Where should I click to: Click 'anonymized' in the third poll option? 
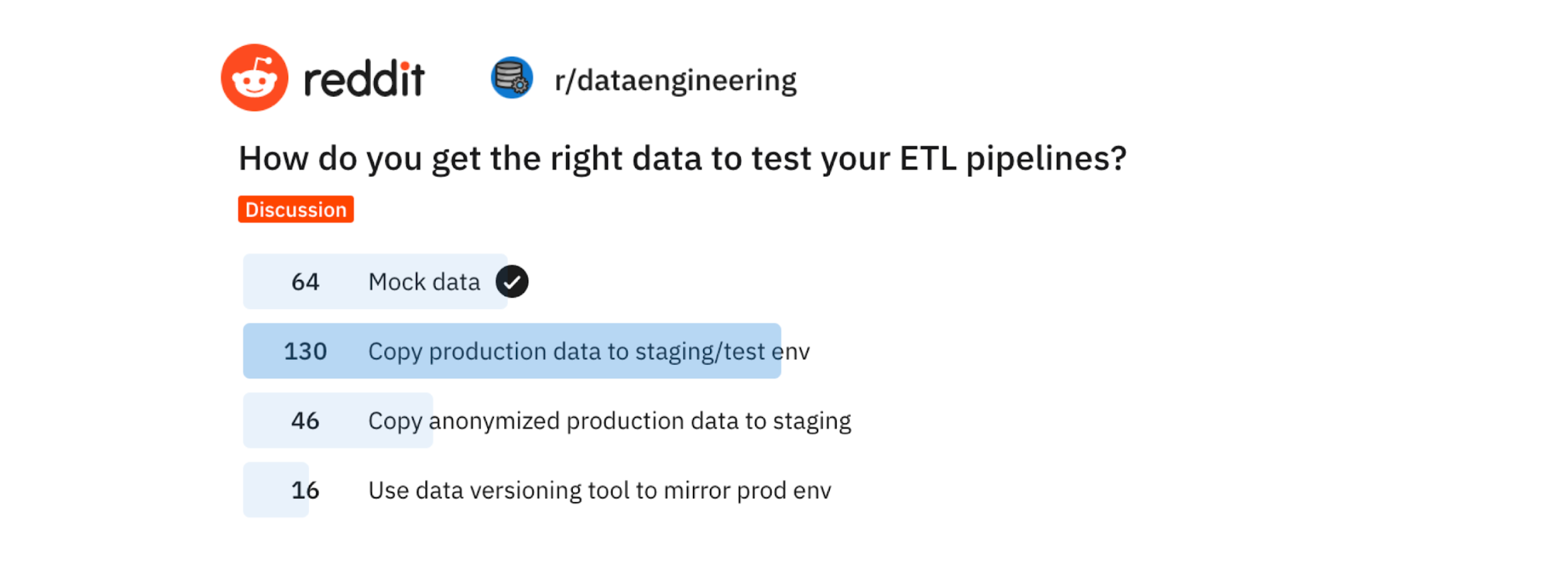(x=493, y=421)
